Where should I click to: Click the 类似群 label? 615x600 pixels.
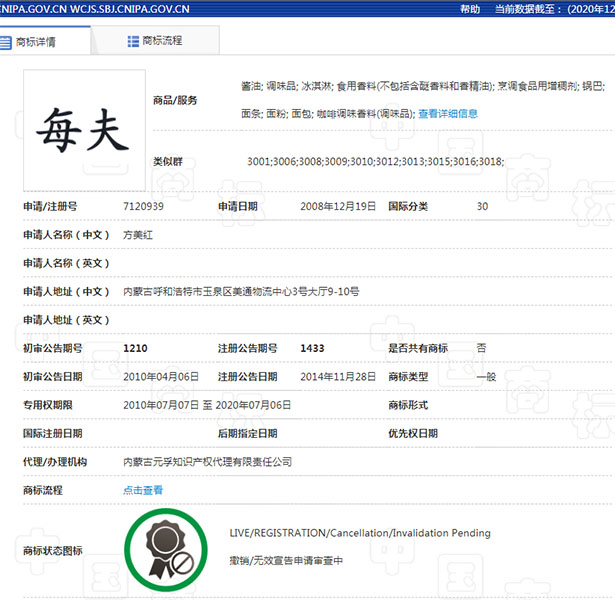[x=168, y=162]
